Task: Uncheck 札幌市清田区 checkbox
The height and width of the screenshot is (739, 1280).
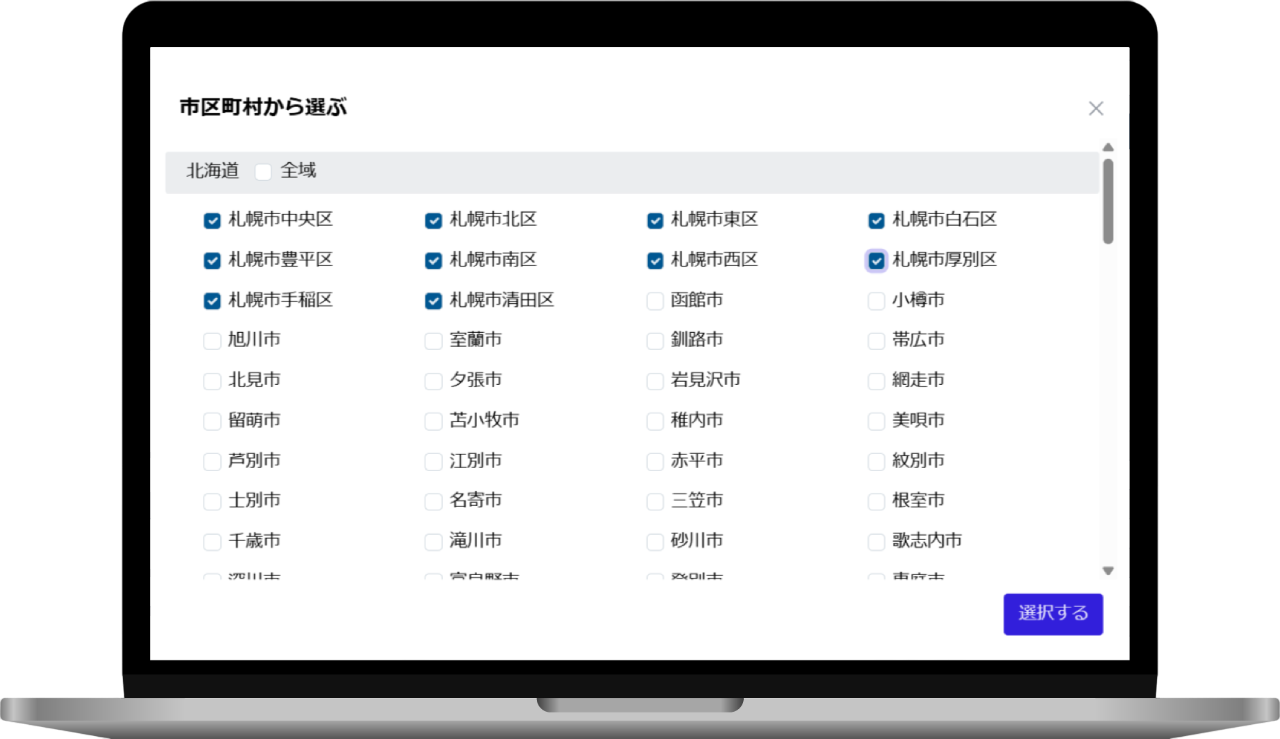Action: (x=433, y=301)
